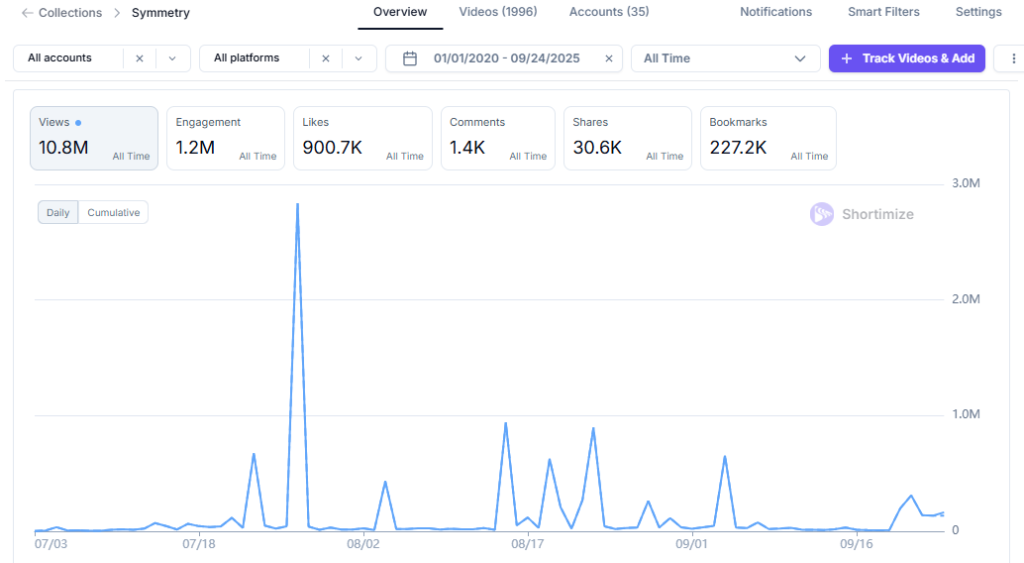The width and height of the screenshot is (1024, 563).
Task: Open the calendar icon in date range
Action: 409,59
